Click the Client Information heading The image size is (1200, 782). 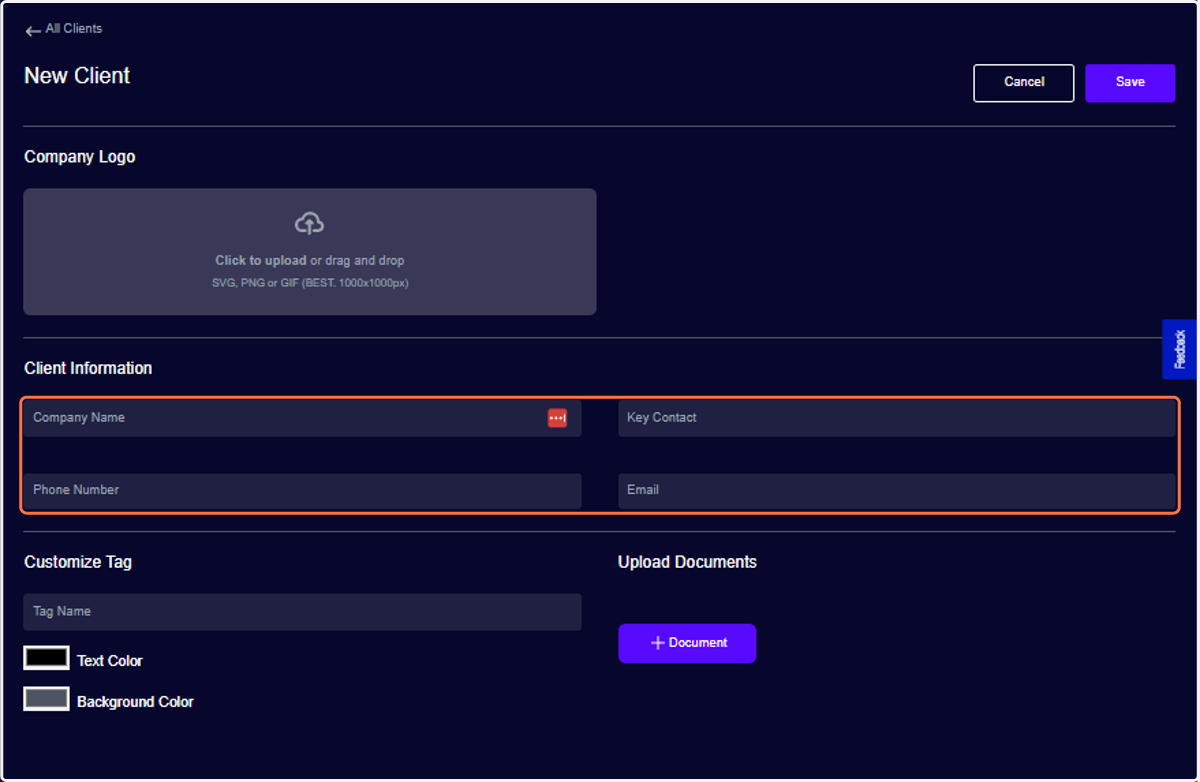[x=88, y=368]
